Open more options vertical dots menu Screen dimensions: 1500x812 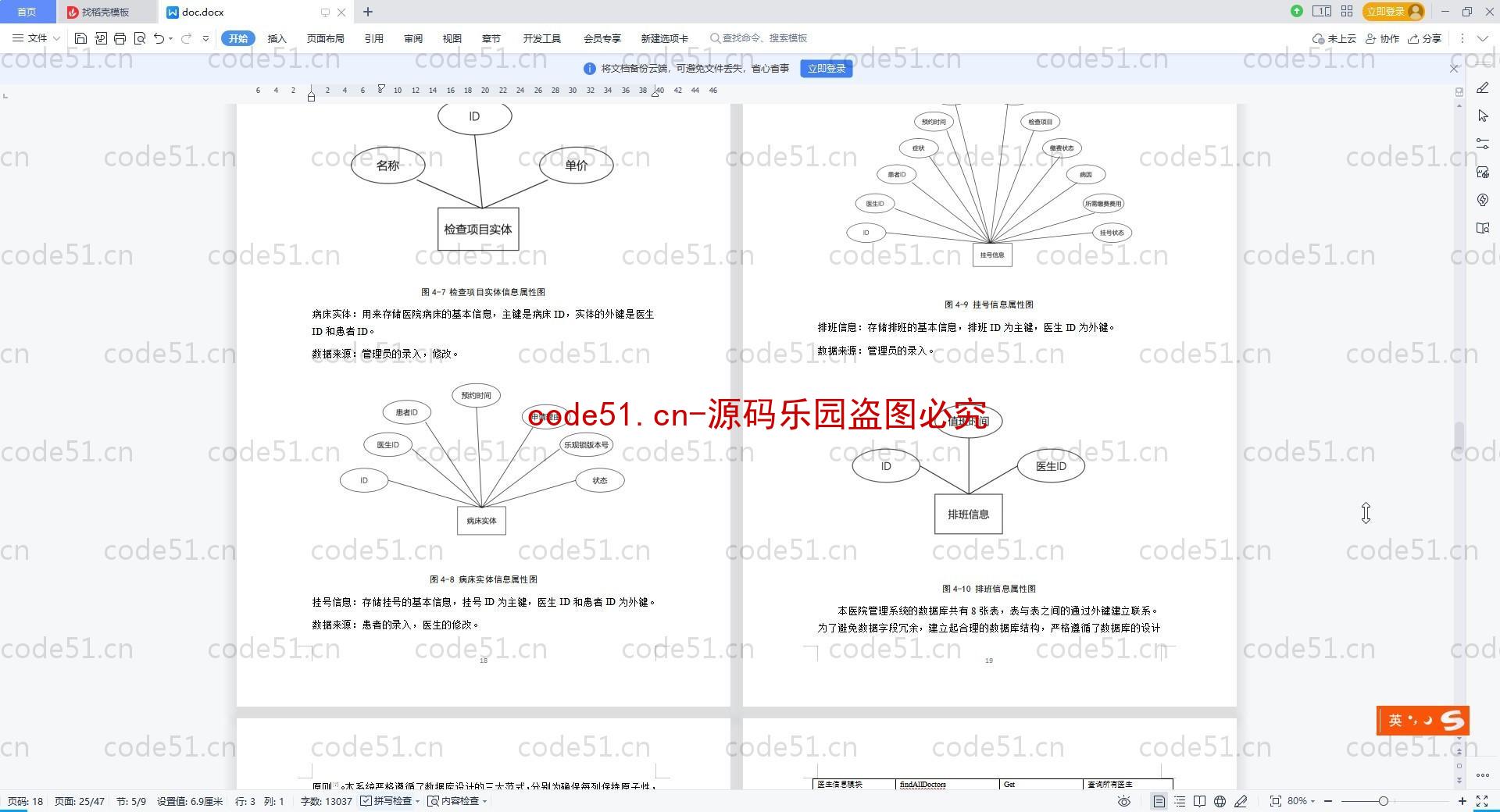coord(1462,38)
